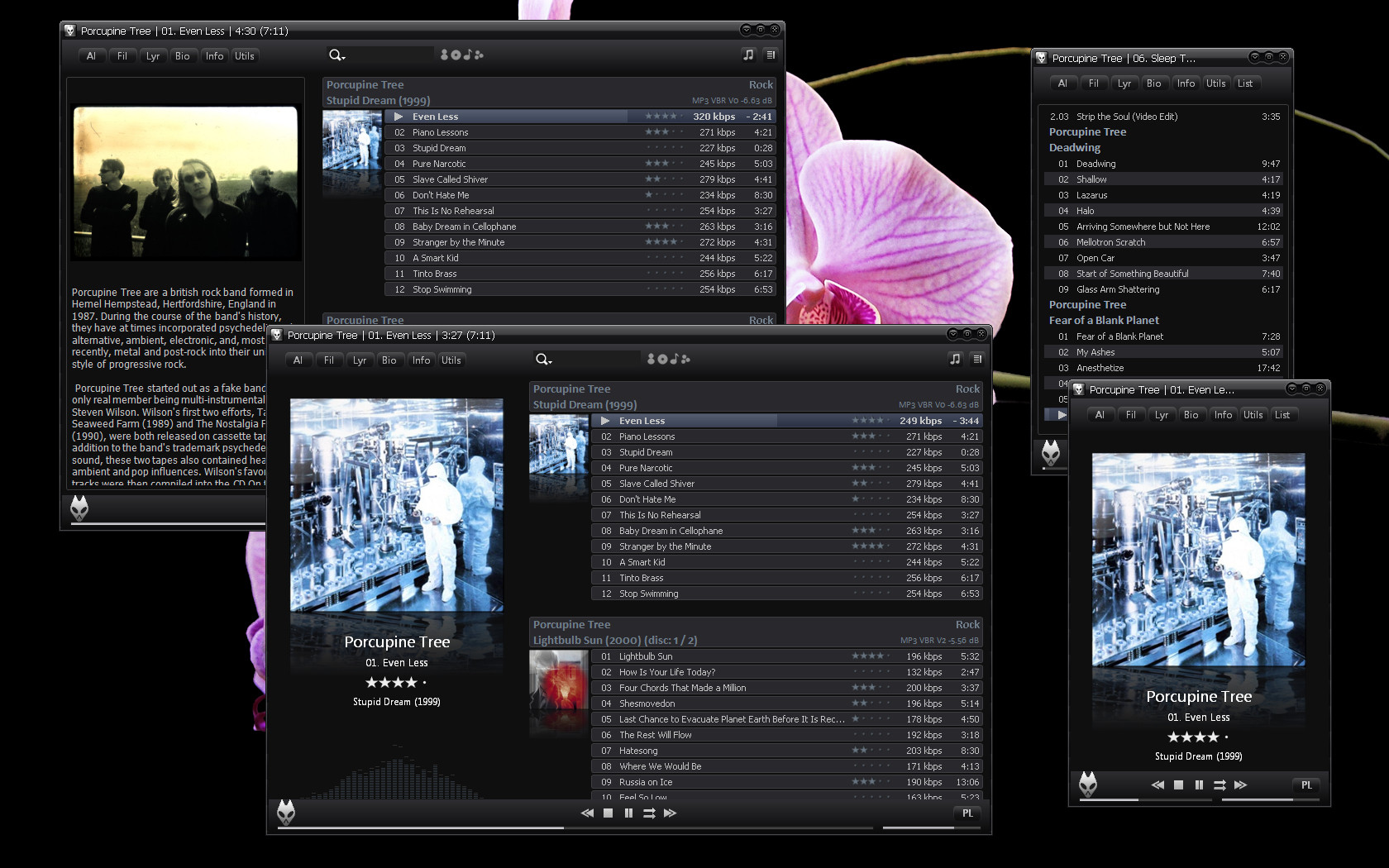Click playlist view icon in back-left window toolbar
Image resolution: width=1389 pixels, height=868 pixels.
[x=771, y=55]
